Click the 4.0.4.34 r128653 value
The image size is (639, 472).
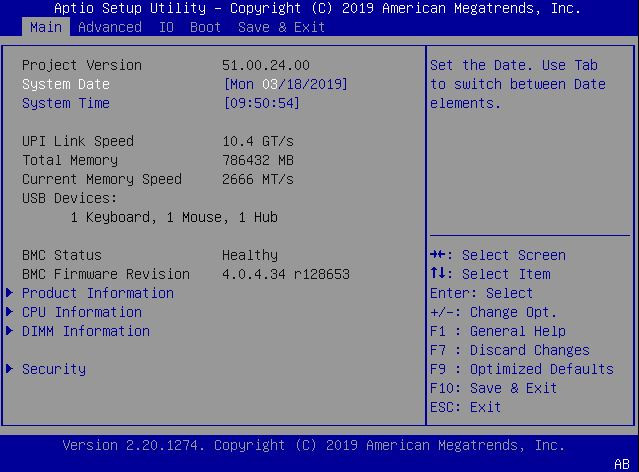pyautogui.click(x=286, y=274)
